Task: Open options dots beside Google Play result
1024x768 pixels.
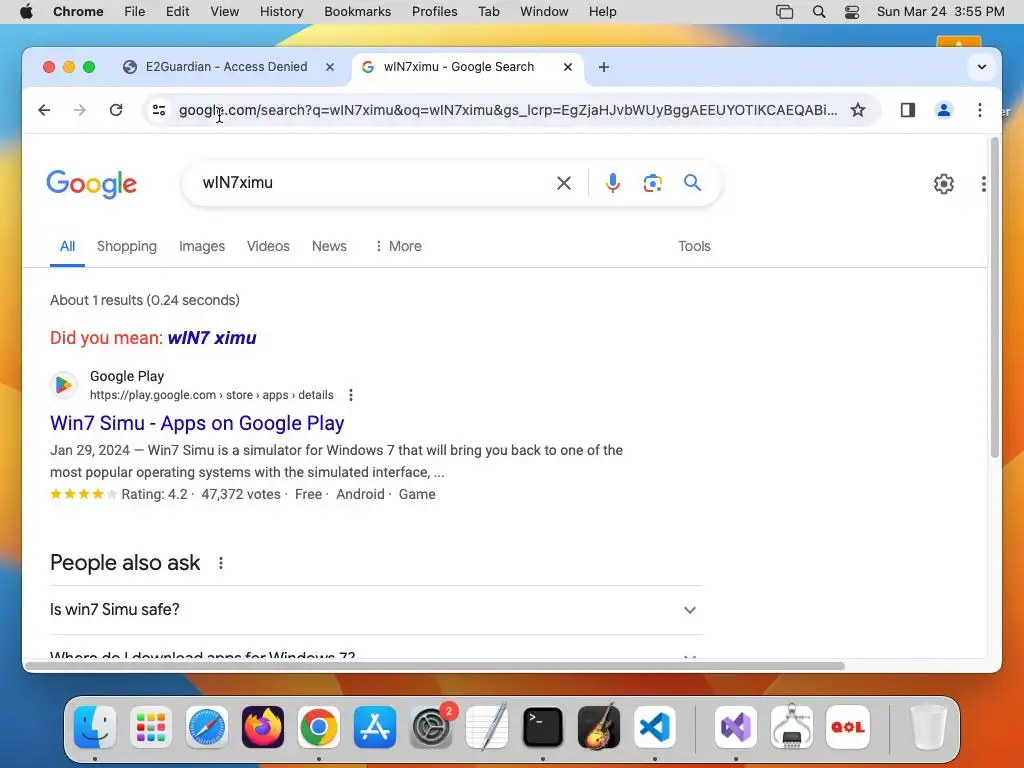Action: [351, 395]
